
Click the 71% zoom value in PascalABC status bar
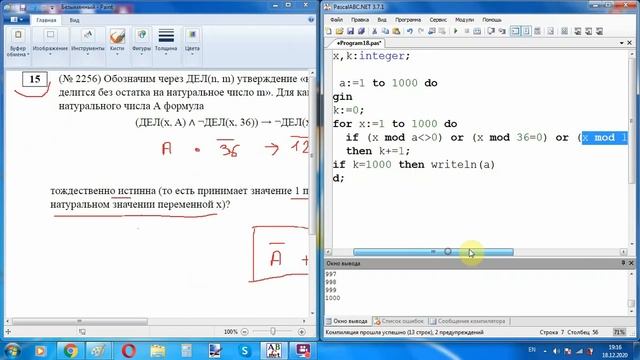(x=619, y=332)
